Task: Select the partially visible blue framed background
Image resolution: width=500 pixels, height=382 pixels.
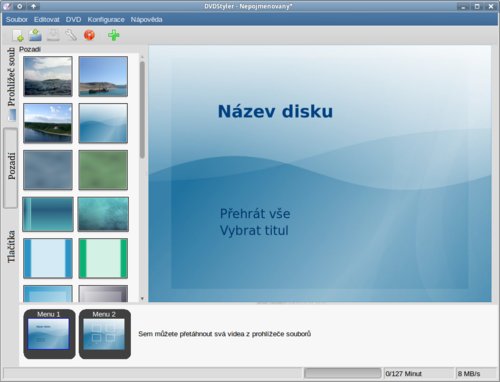Action: [x=48, y=294]
